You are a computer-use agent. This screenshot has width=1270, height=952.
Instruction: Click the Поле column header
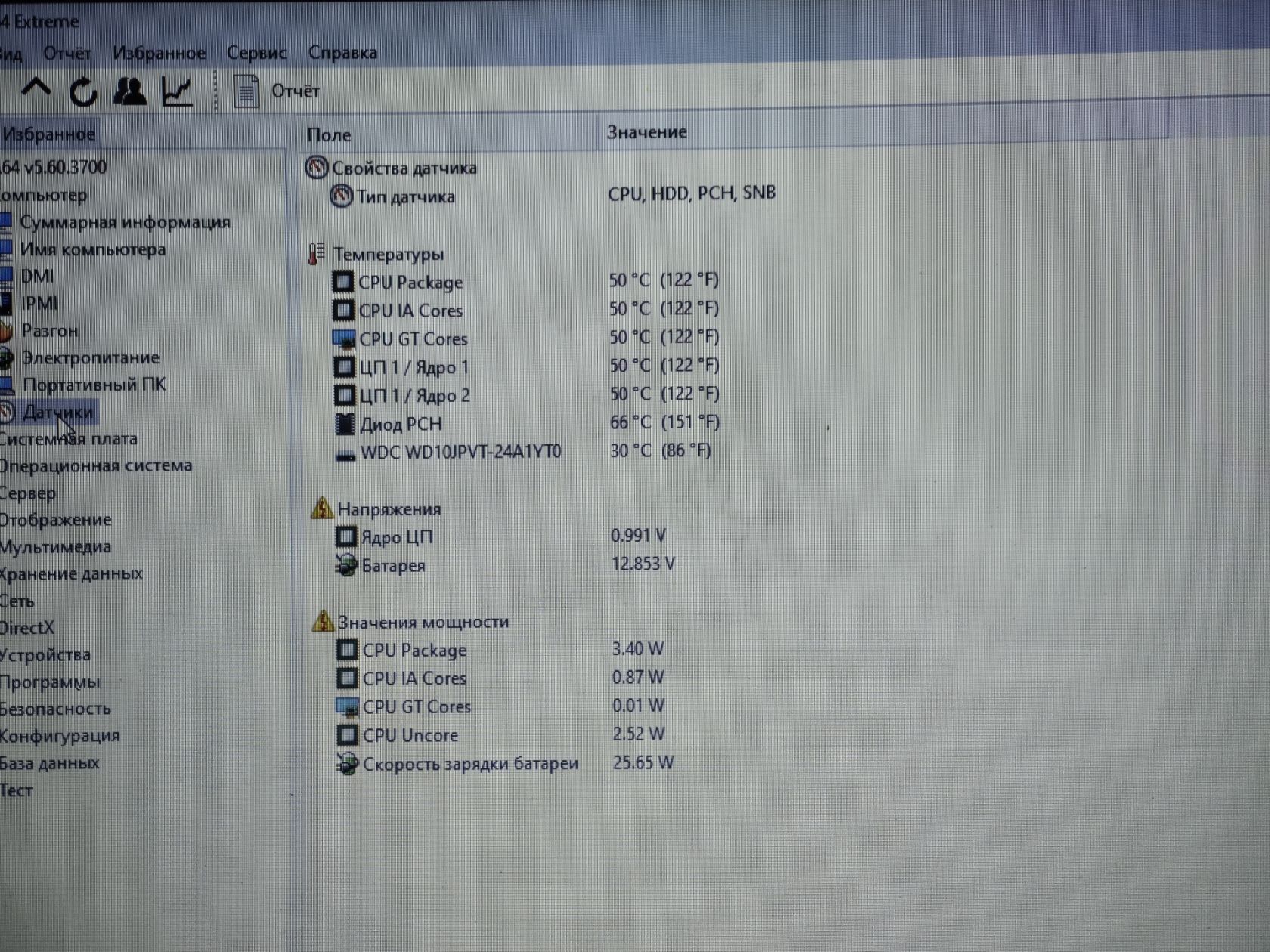[x=448, y=134]
